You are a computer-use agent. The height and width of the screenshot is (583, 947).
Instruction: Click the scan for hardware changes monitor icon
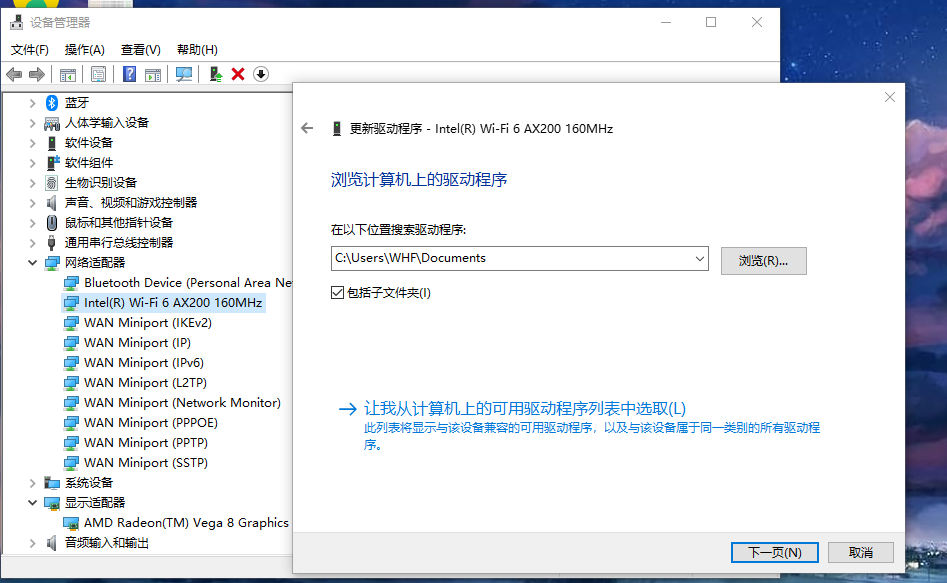[x=184, y=74]
